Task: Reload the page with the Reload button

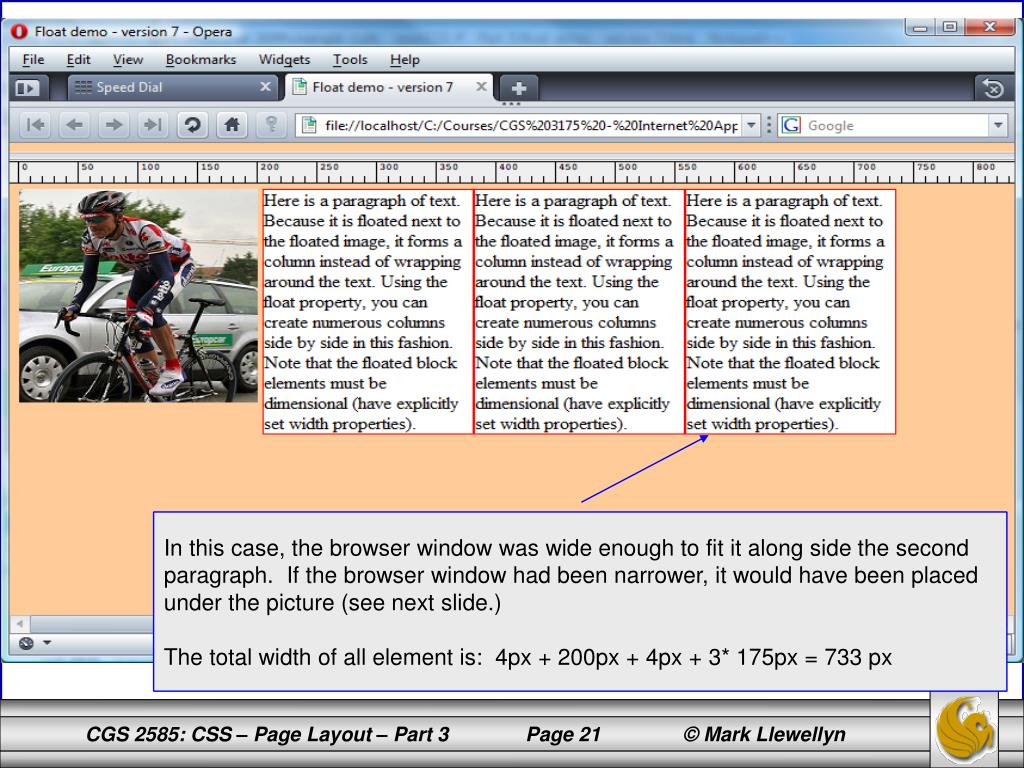Action: pyautogui.click(x=193, y=125)
